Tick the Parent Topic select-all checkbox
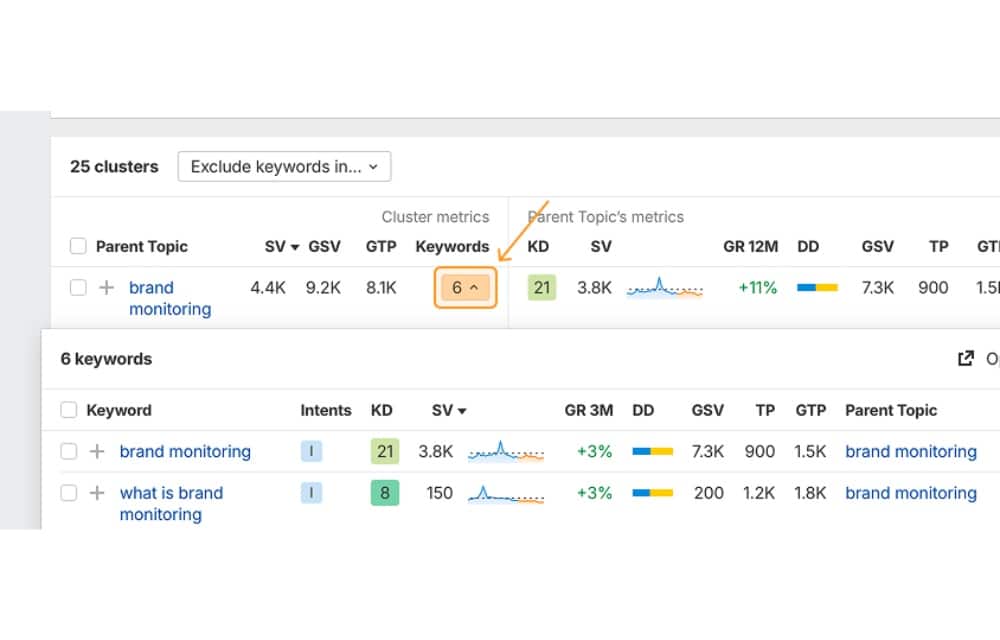This screenshot has height=640, width=1000. tap(78, 246)
